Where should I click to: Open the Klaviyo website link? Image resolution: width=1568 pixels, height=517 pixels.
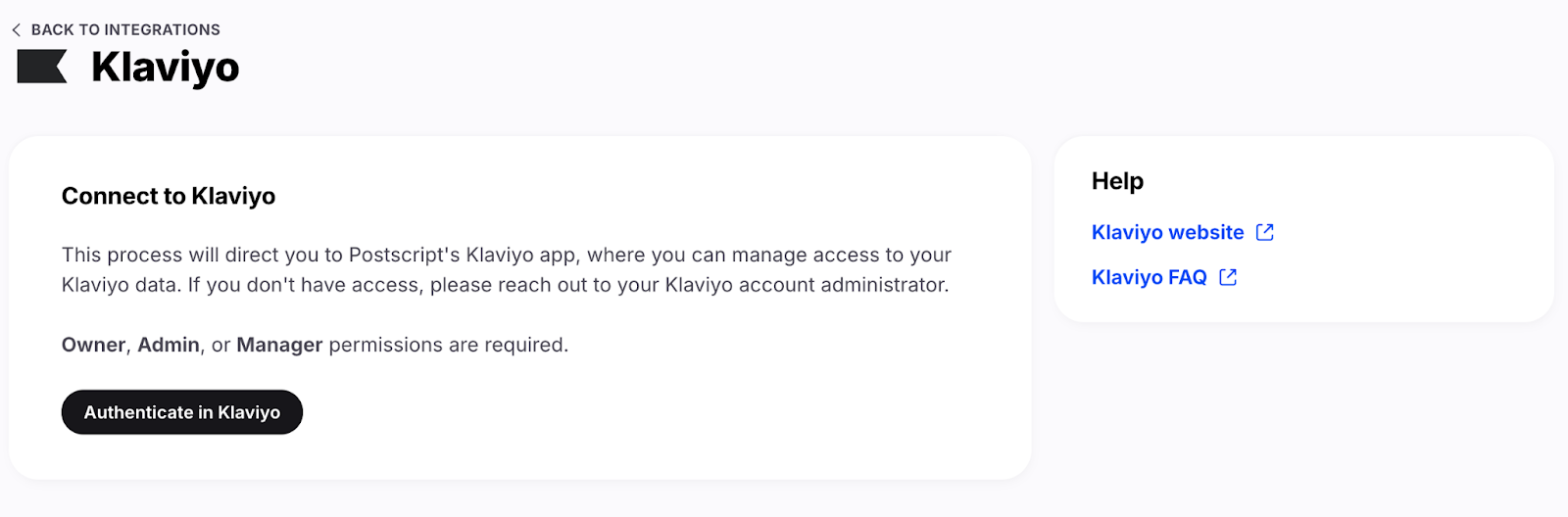tap(1167, 233)
